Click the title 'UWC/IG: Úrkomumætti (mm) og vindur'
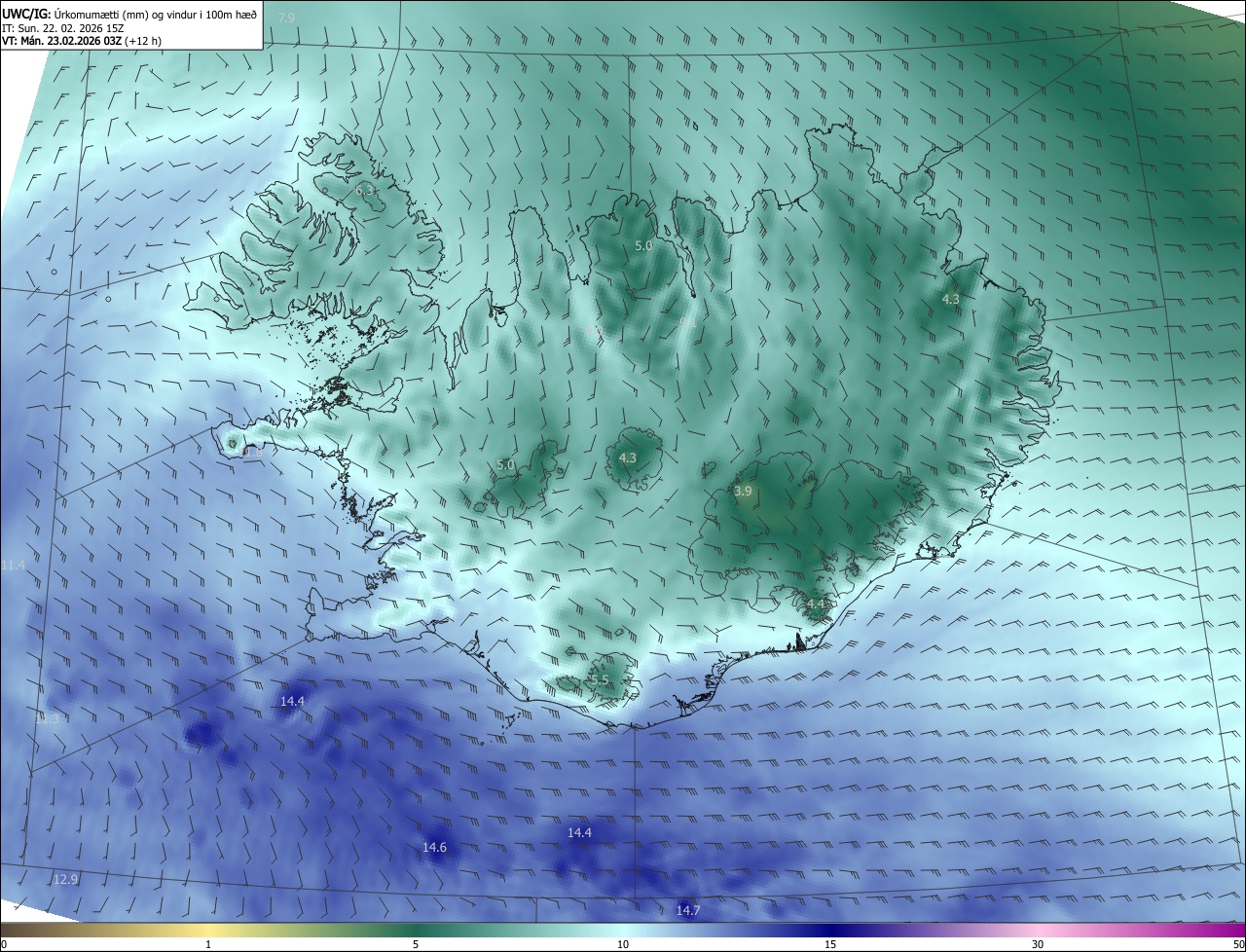 (x=128, y=13)
